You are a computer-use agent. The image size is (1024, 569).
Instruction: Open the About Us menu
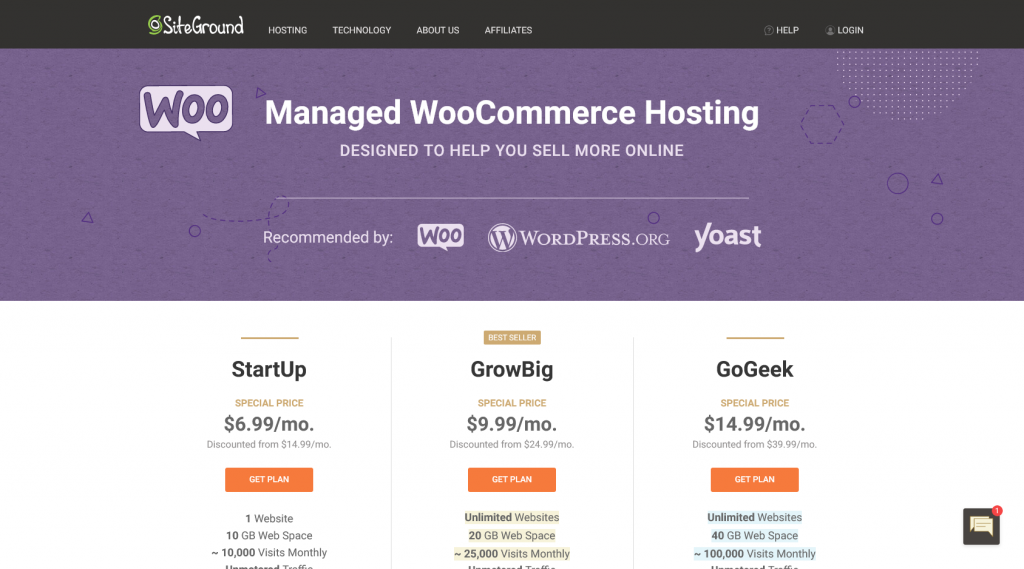438,30
